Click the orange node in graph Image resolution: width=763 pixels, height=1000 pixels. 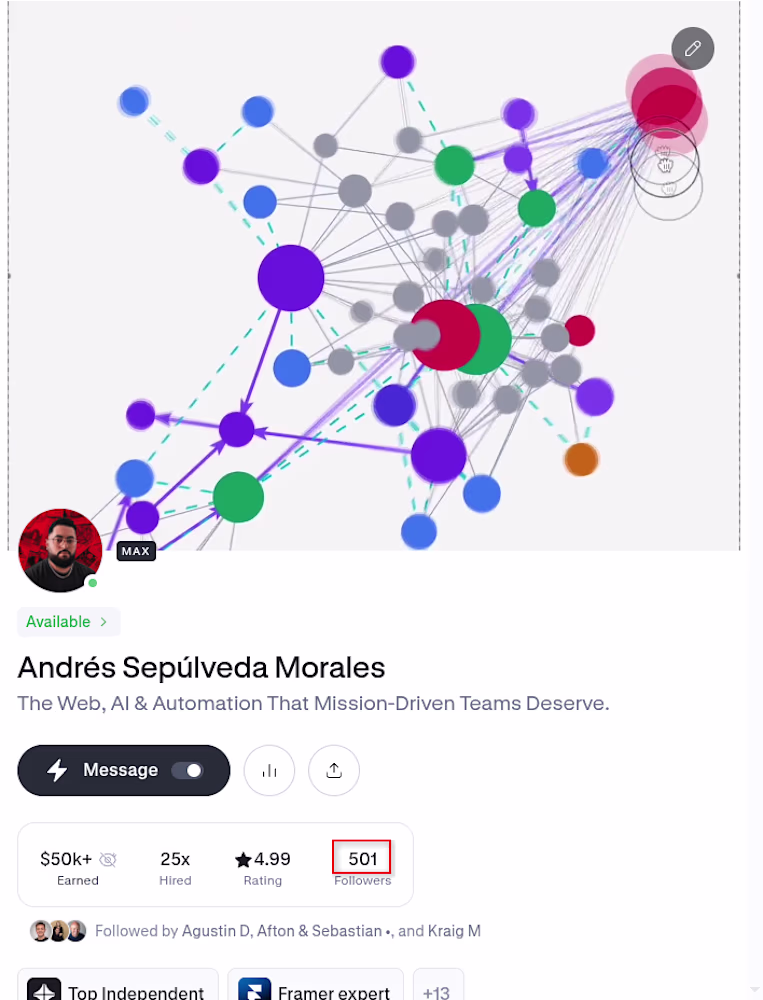pos(581,459)
